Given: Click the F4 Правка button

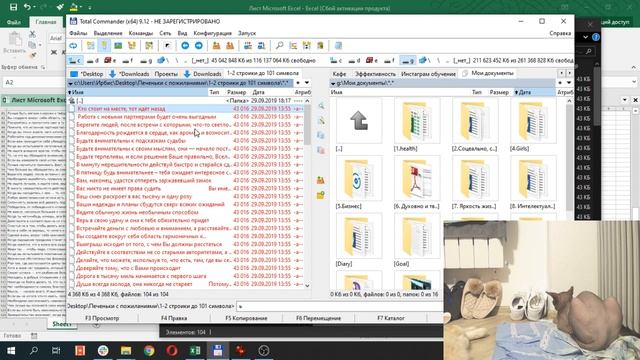Looking at the screenshot, I should [x=174, y=318].
